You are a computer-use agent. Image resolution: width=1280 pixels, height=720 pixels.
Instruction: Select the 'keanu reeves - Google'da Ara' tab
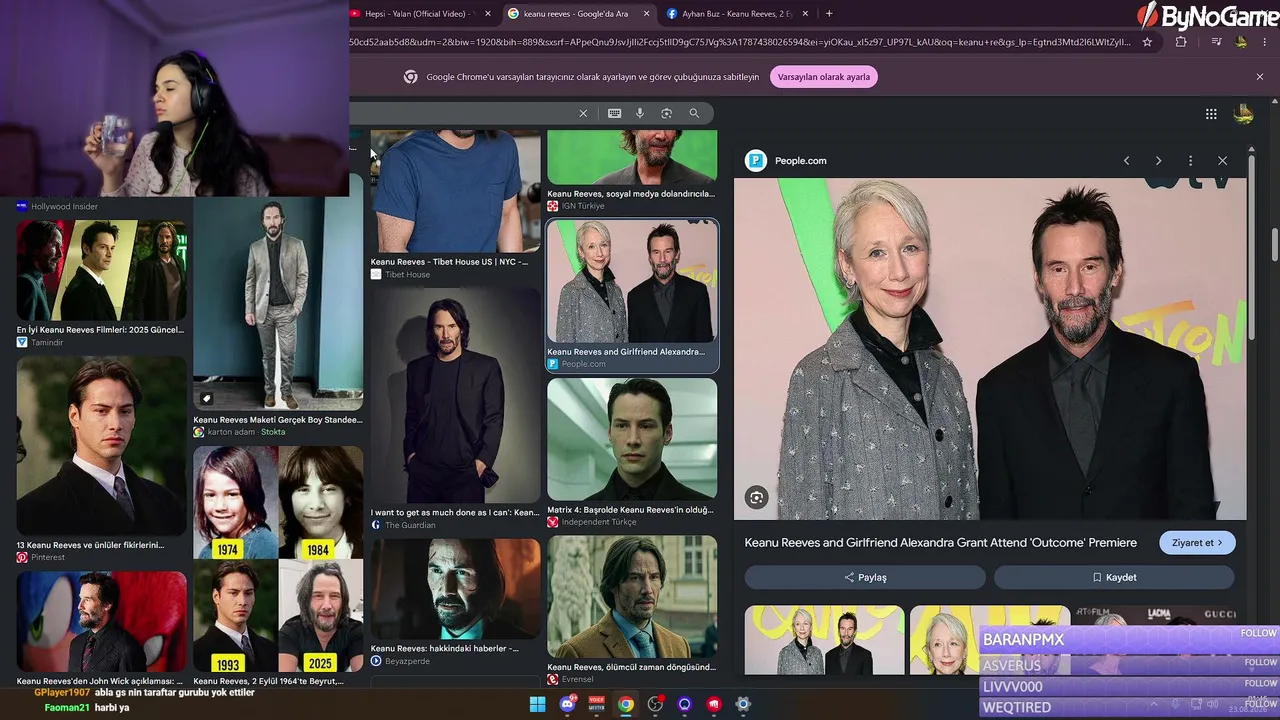pyautogui.click(x=579, y=14)
